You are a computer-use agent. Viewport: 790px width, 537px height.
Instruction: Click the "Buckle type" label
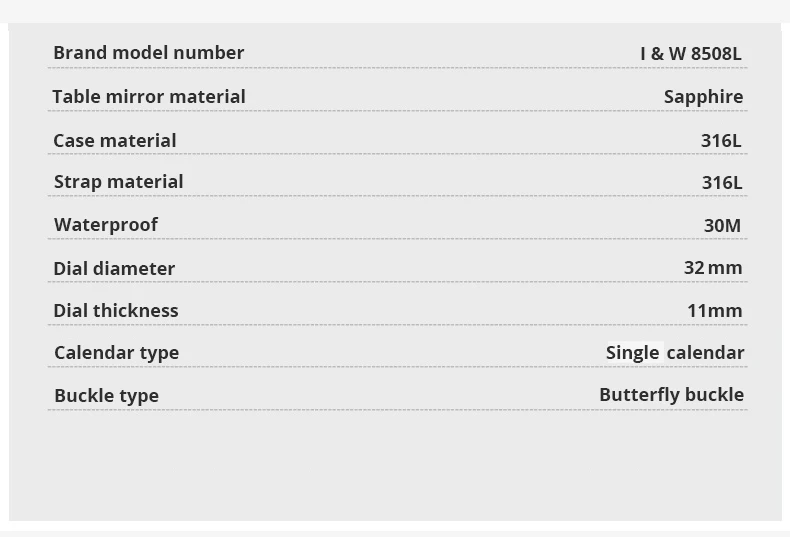[x=106, y=396]
